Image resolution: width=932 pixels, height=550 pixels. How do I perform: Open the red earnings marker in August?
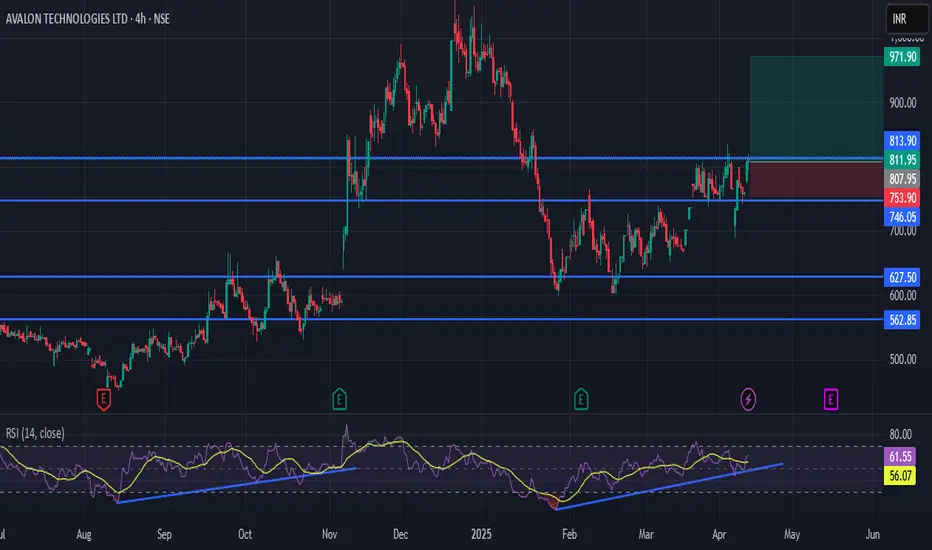pos(103,399)
